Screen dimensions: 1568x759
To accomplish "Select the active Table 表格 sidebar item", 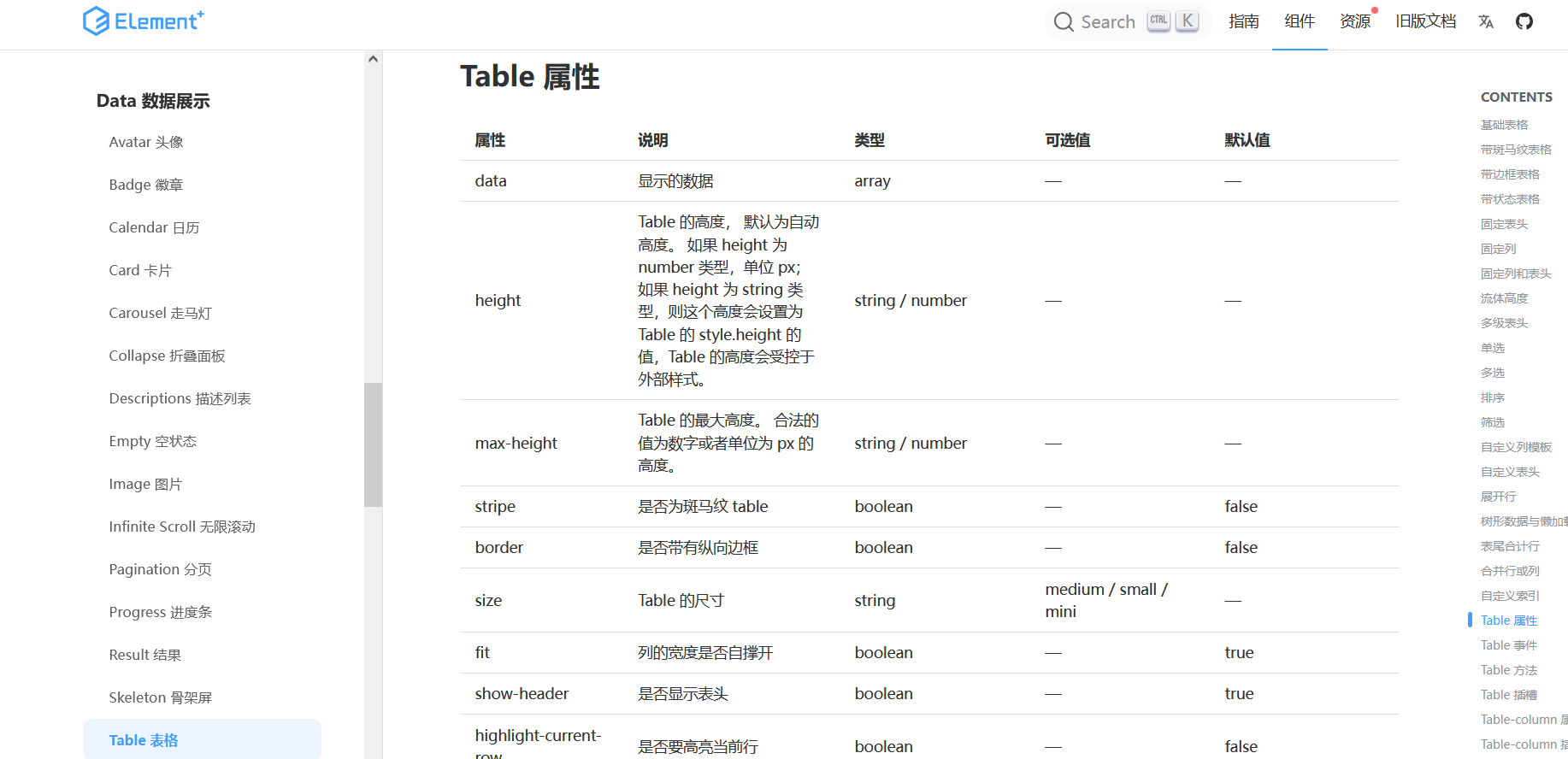I will (203, 739).
